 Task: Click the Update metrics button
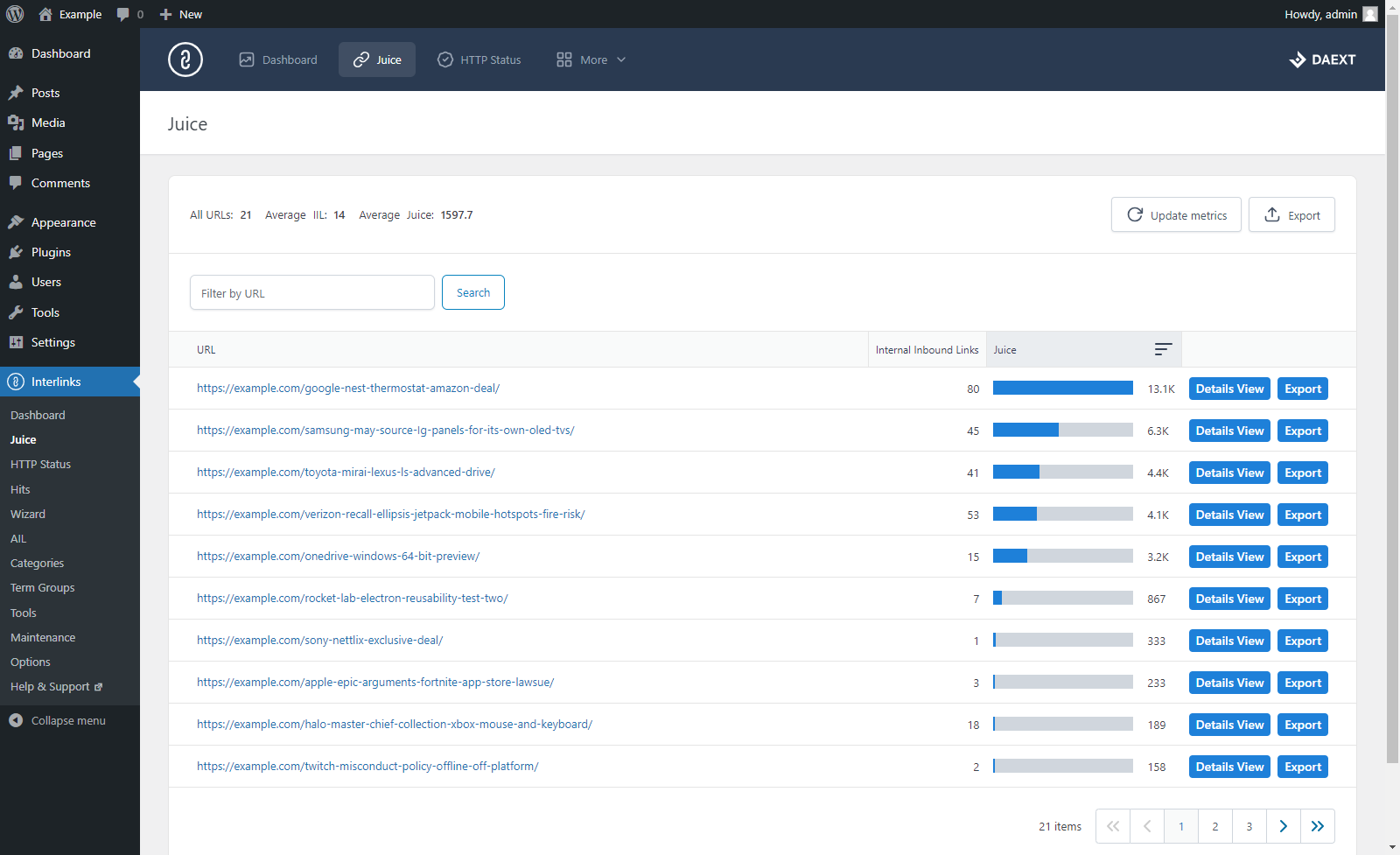(x=1176, y=215)
